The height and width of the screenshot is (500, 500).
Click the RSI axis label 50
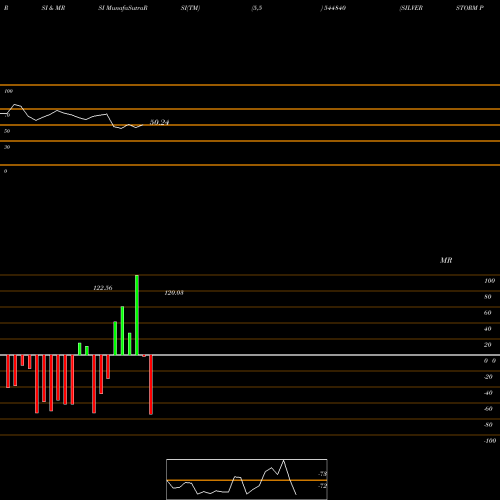(x=7, y=131)
